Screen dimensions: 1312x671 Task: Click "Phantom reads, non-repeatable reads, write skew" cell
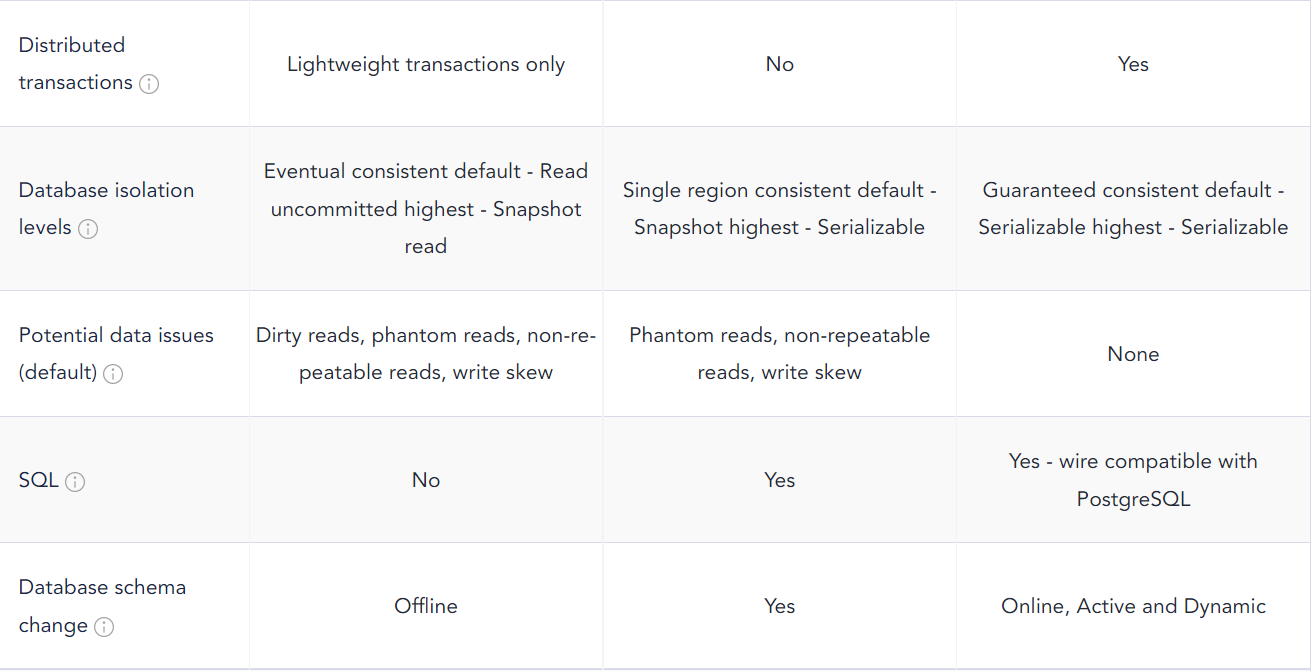pyautogui.click(x=779, y=354)
